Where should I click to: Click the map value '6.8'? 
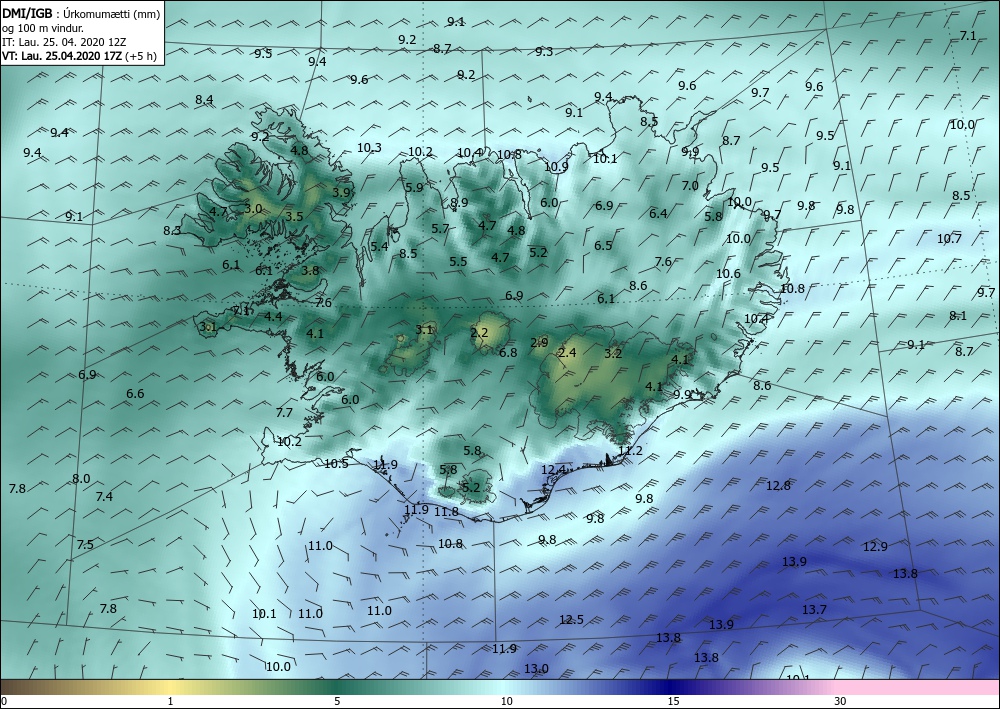[508, 352]
